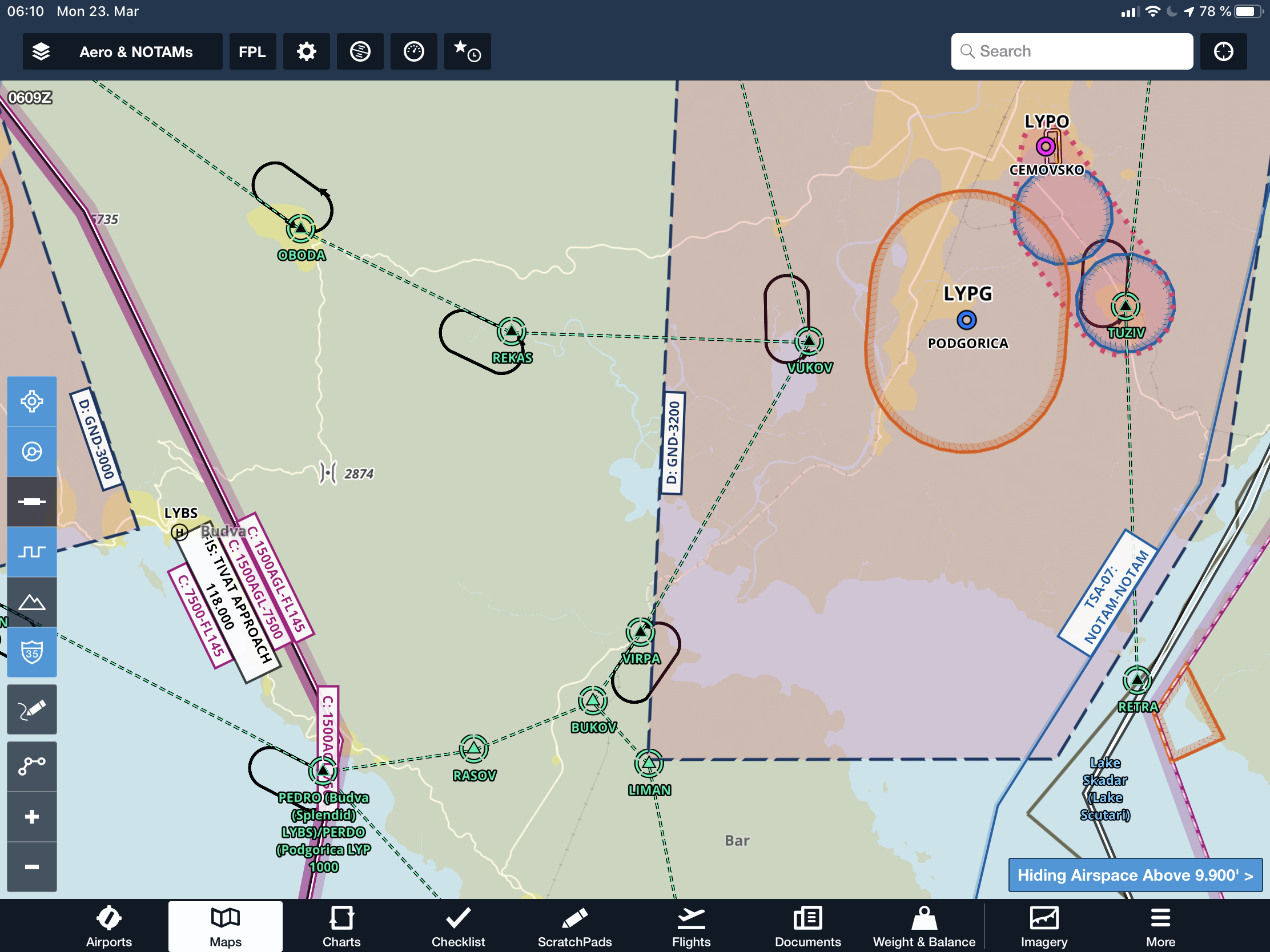Switch to the Charts tab

coord(341,926)
